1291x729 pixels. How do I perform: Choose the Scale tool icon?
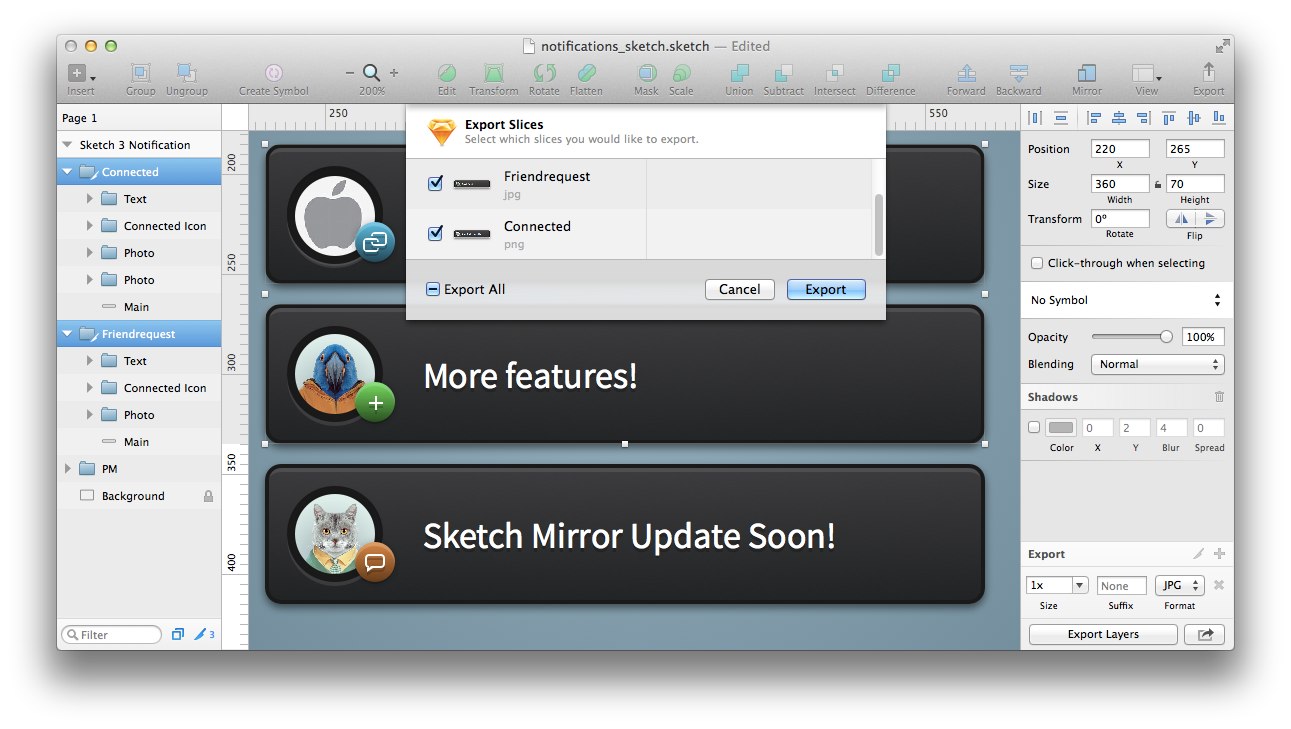681,73
